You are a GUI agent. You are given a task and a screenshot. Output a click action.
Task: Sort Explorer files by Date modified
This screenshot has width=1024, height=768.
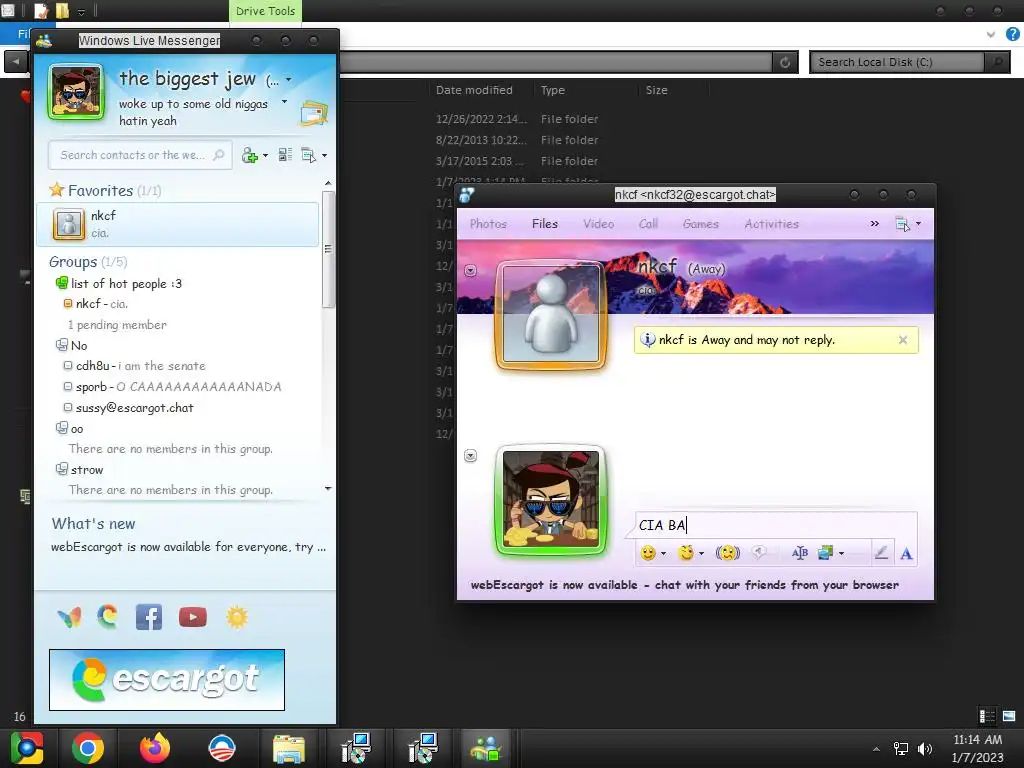(x=474, y=90)
